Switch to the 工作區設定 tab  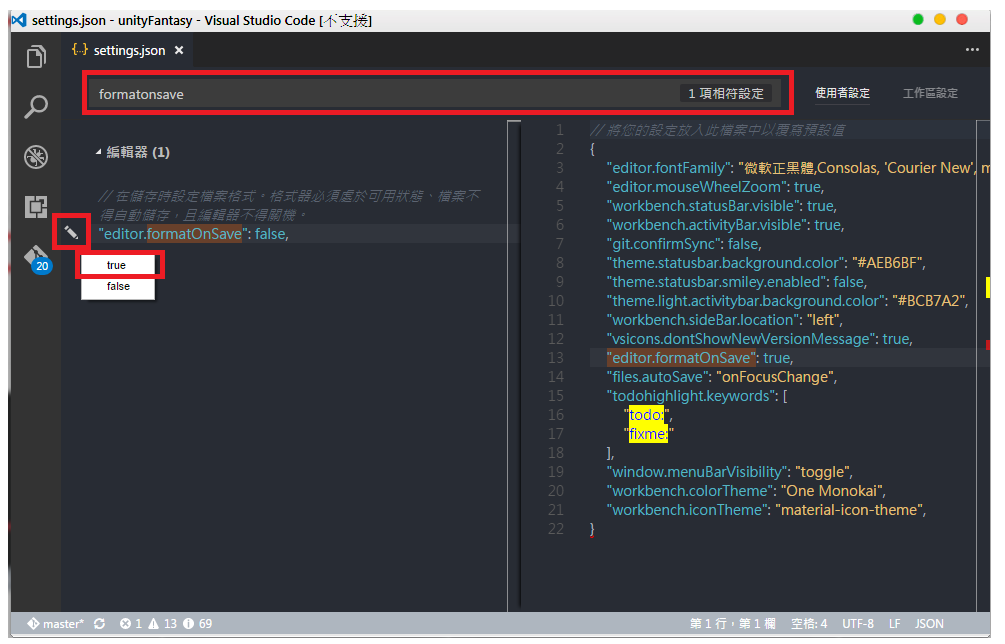[x=930, y=94]
